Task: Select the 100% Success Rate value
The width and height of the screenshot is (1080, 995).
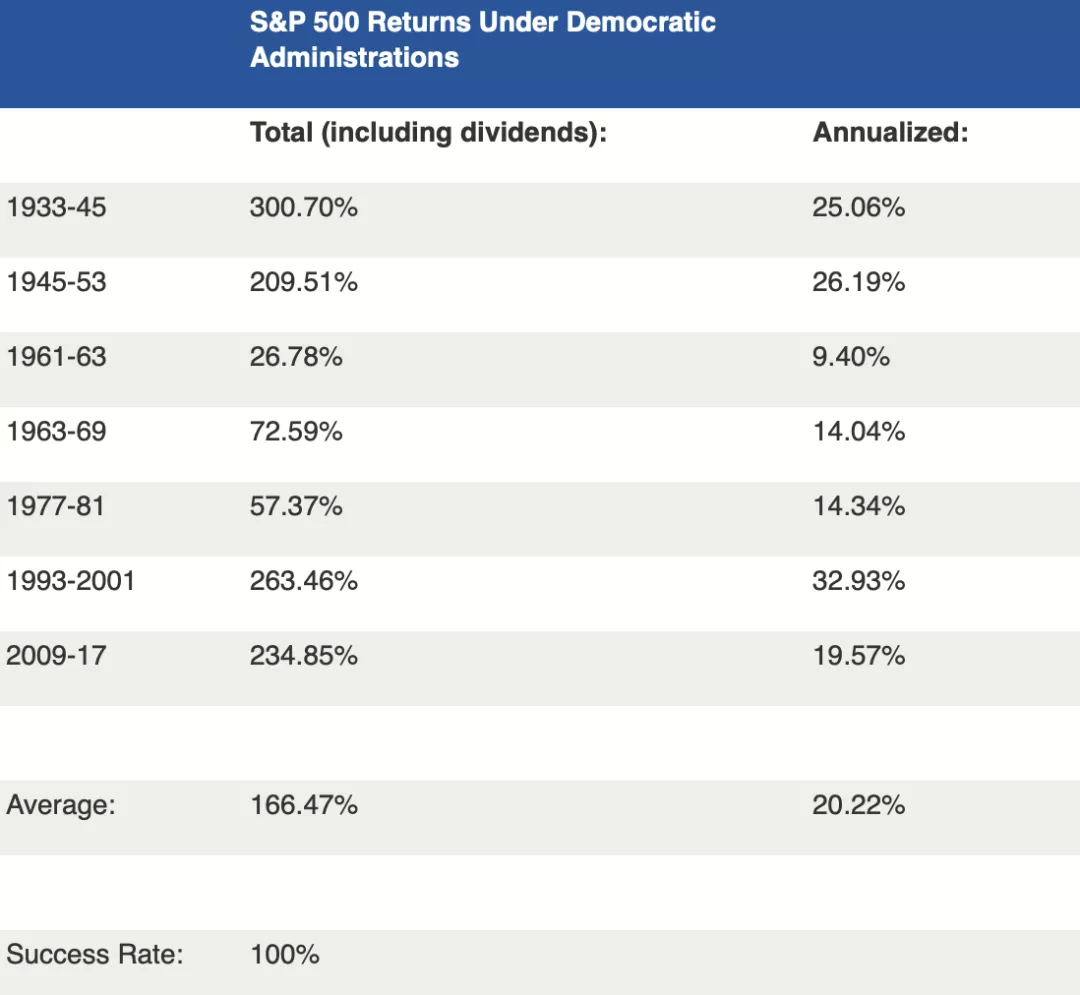Action: (x=285, y=955)
